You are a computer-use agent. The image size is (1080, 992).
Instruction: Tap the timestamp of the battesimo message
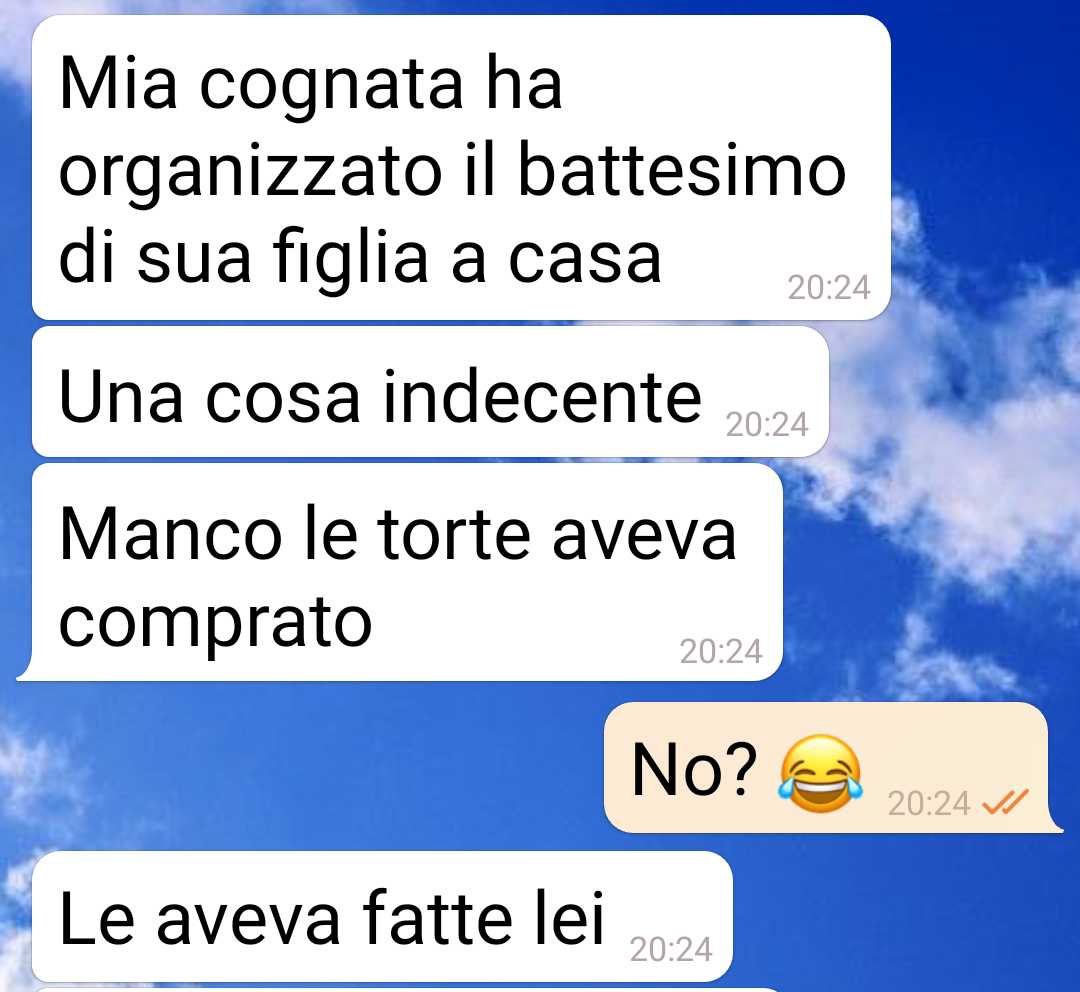[829, 288]
